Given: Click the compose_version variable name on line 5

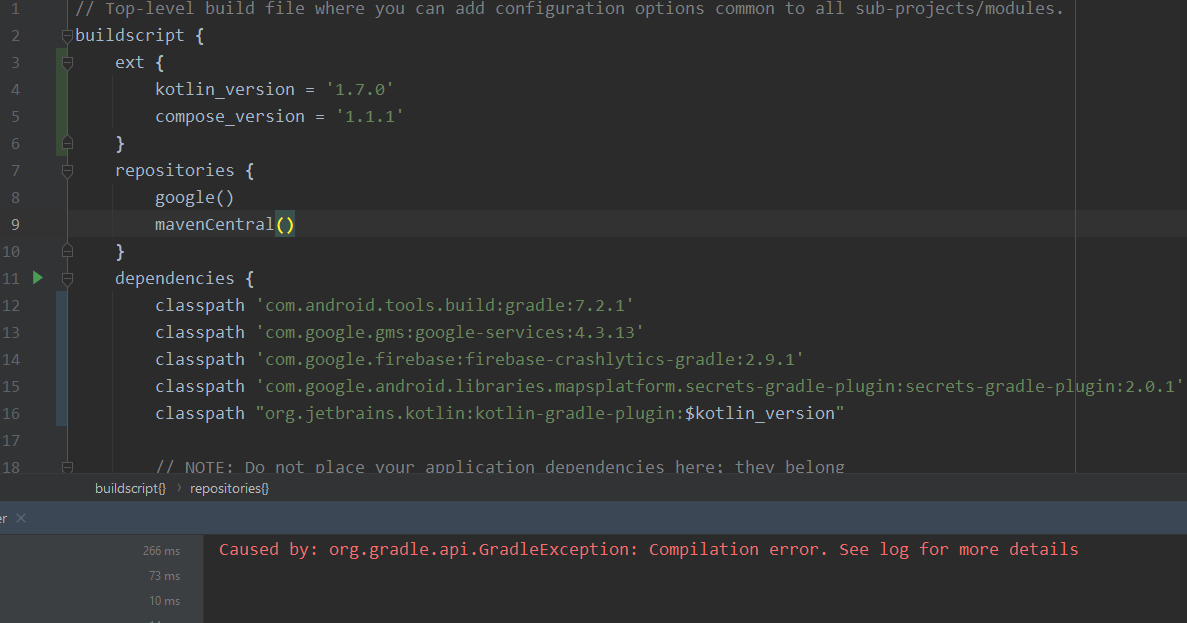Looking at the screenshot, I should pos(230,117).
